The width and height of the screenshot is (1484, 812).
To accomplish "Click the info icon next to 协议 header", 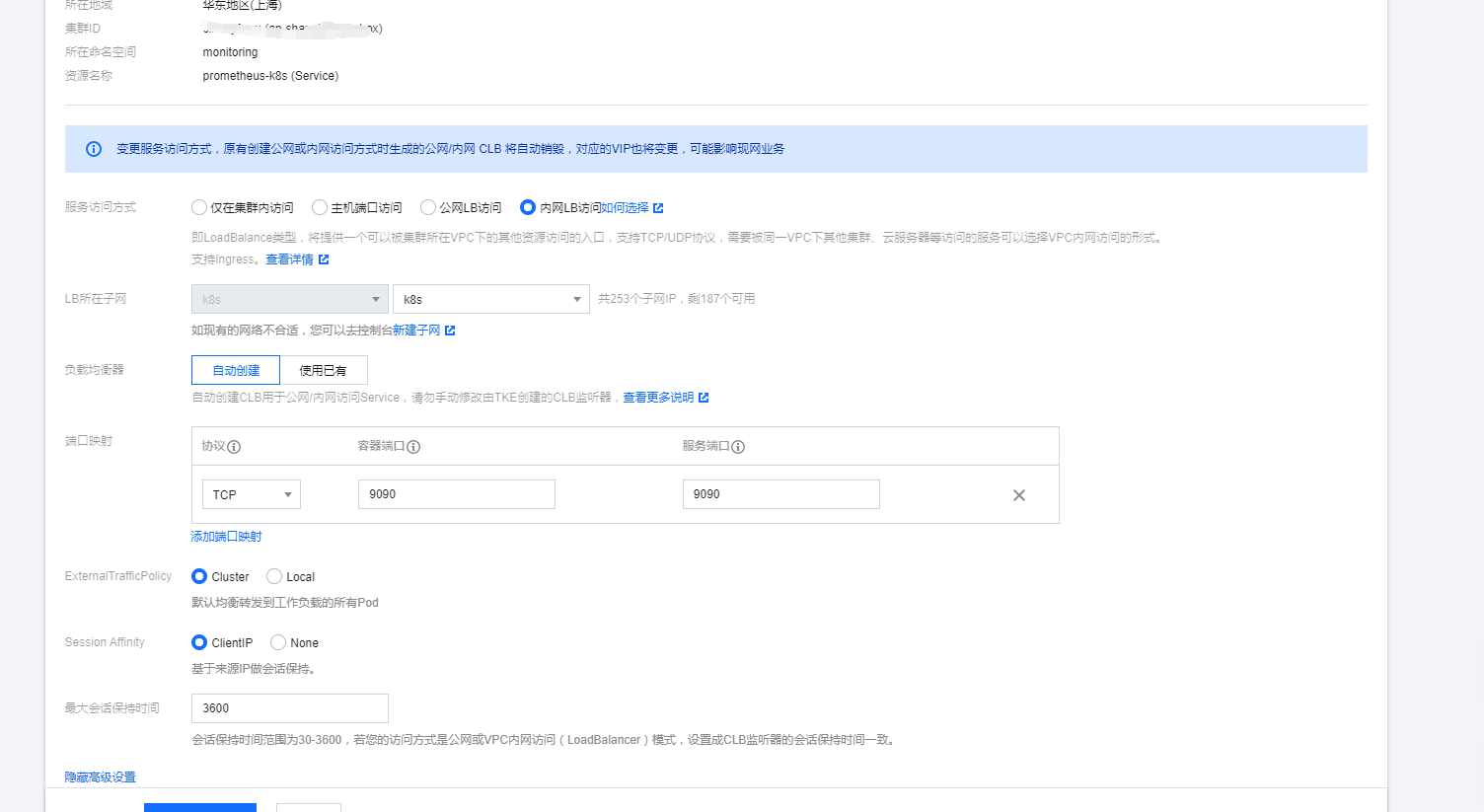I will (234, 447).
